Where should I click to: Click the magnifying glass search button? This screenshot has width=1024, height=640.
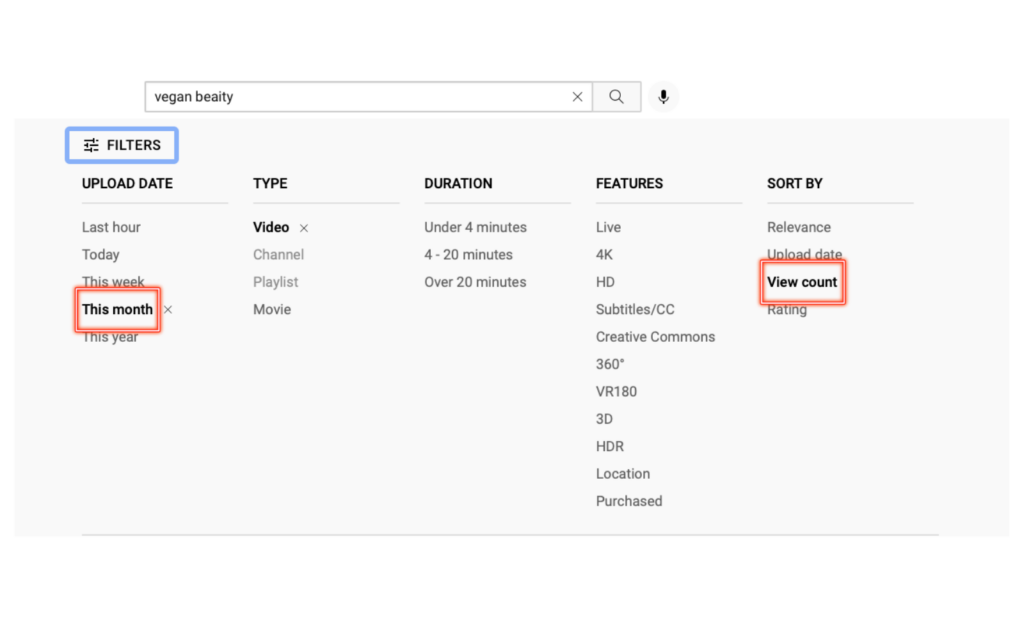616,97
